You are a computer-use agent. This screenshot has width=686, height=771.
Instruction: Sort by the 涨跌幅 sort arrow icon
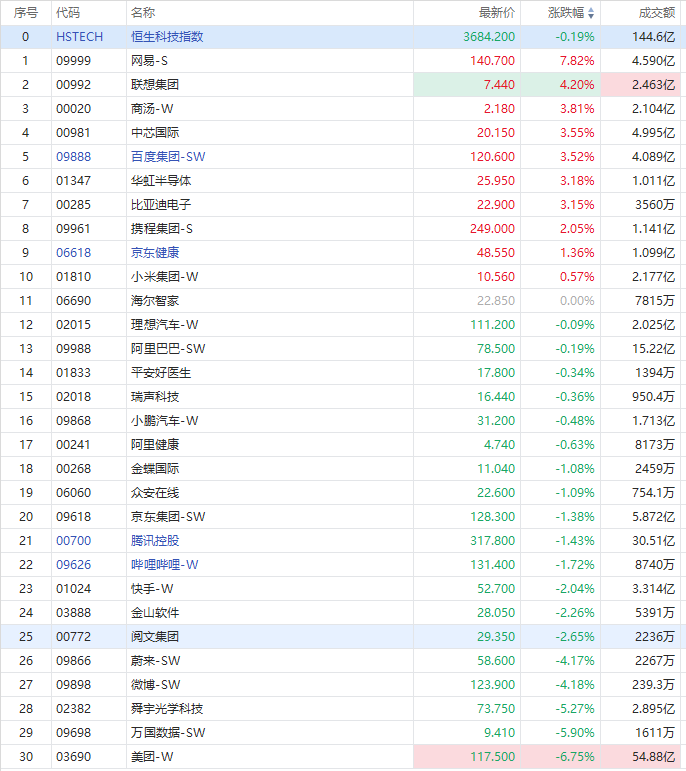click(591, 13)
